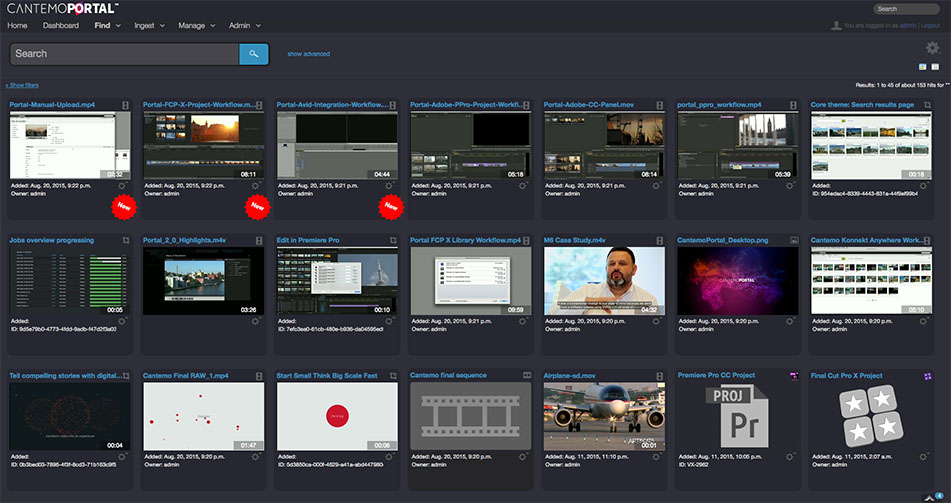Open the page settings gear icon

click(932, 48)
